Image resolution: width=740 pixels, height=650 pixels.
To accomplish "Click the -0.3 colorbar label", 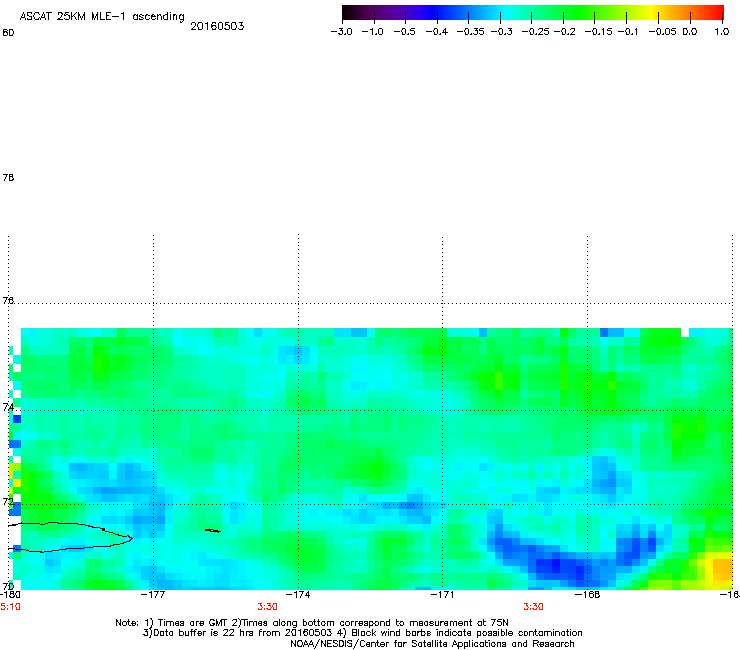I will 501,32.
